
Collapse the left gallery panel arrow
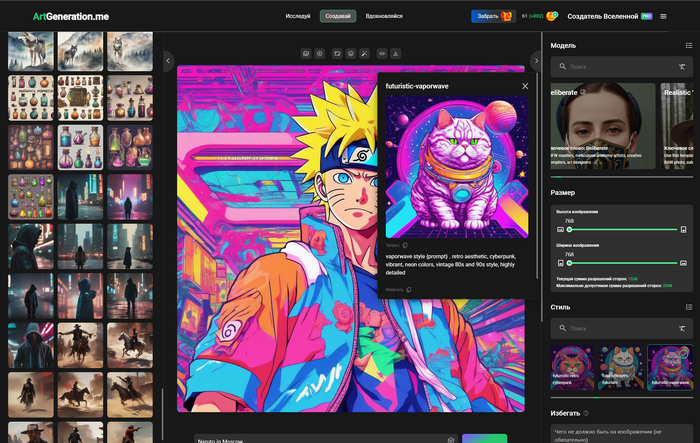(167, 60)
